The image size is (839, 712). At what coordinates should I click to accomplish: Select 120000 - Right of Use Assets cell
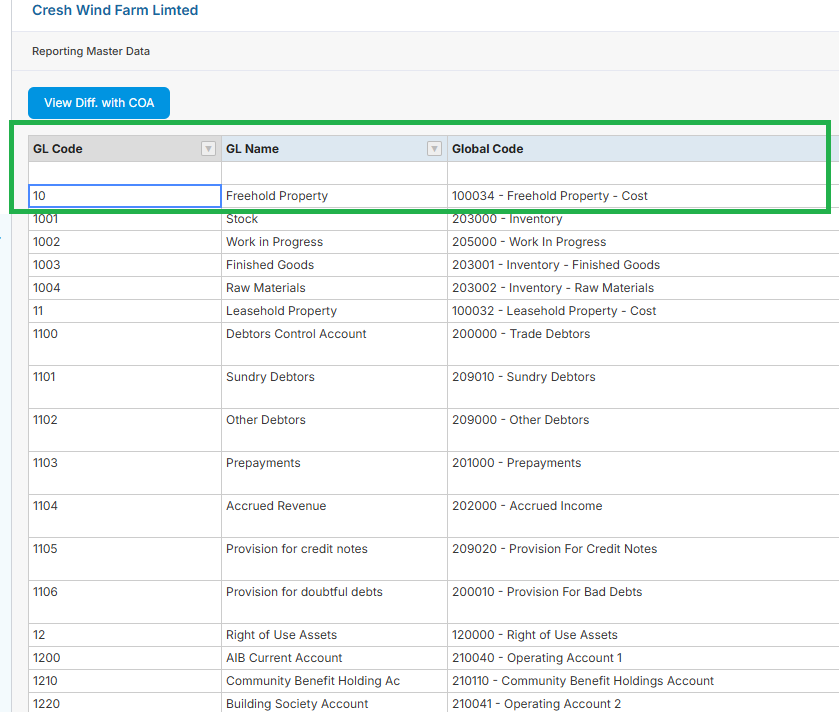point(643,635)
